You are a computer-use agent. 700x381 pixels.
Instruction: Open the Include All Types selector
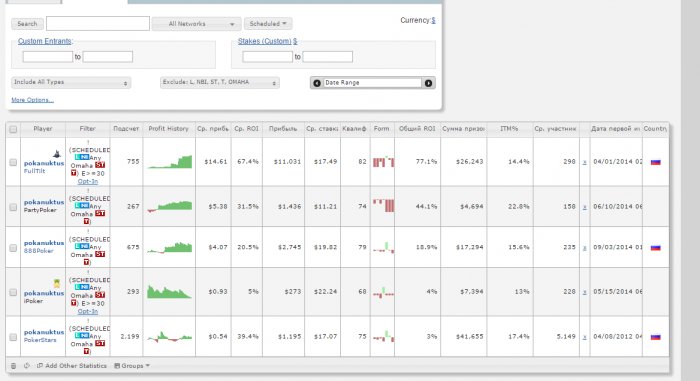pyautogui.click(x=71, y=83)
